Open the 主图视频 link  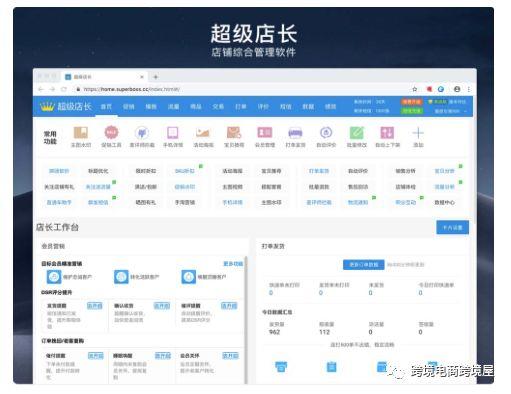point(232,187)
